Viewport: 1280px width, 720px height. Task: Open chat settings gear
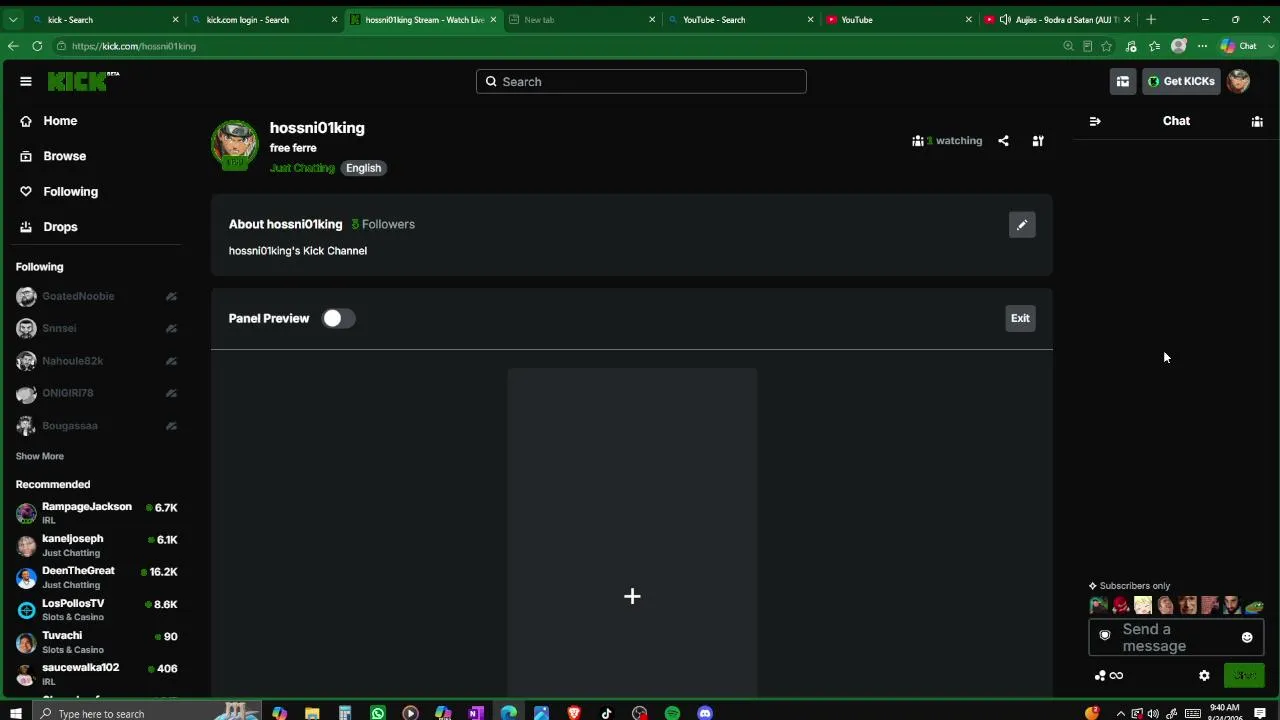pos(1204,676)
